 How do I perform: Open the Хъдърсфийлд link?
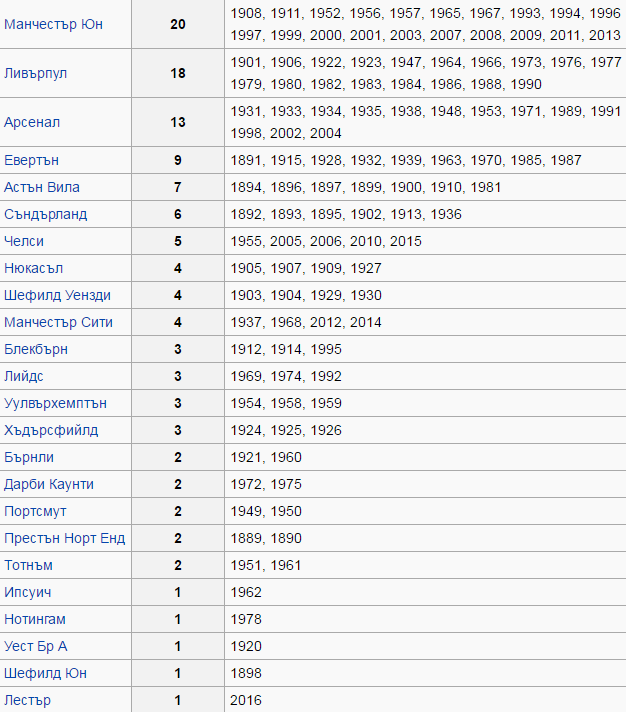pos(51,430)
